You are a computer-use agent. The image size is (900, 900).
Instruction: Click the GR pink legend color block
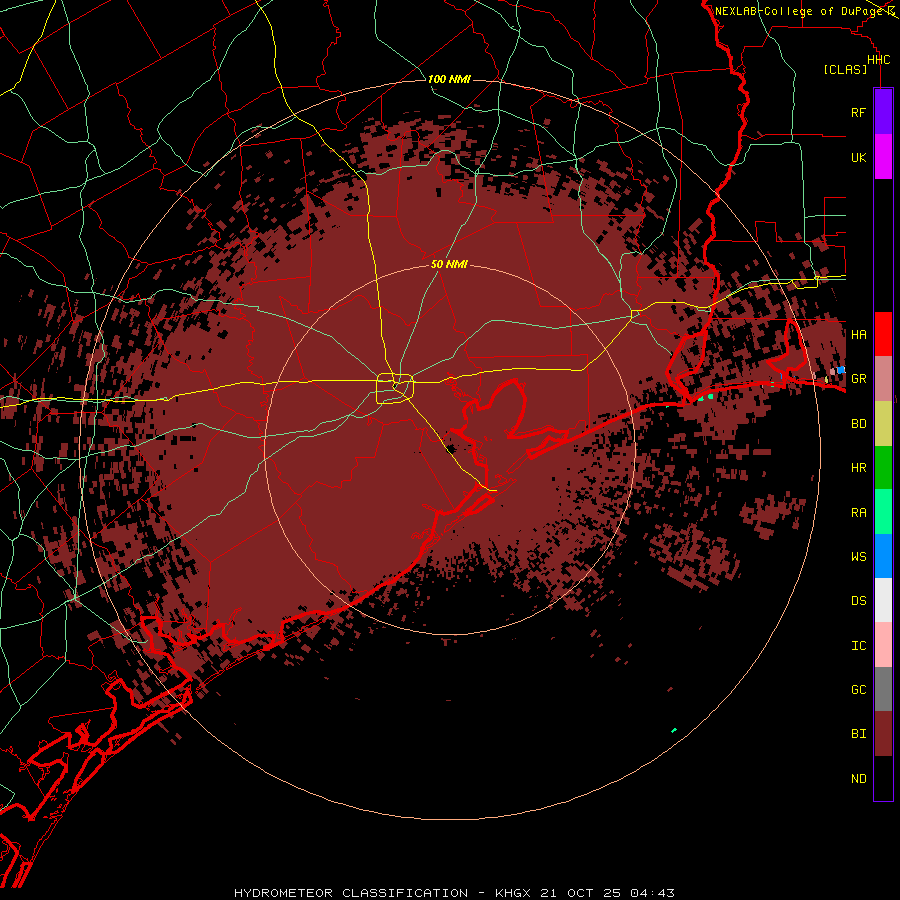[883, 379]
